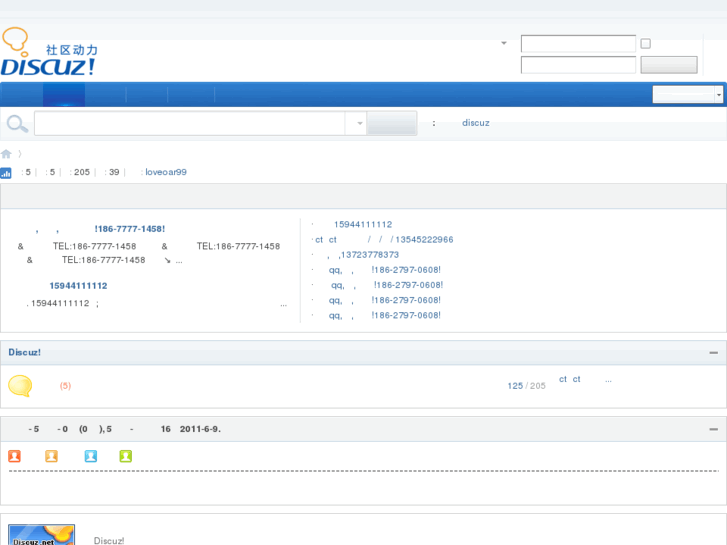Expand the search type dropdown arrow
The height and width of the screenshot is (545, 727).
(x=358, y=124)
